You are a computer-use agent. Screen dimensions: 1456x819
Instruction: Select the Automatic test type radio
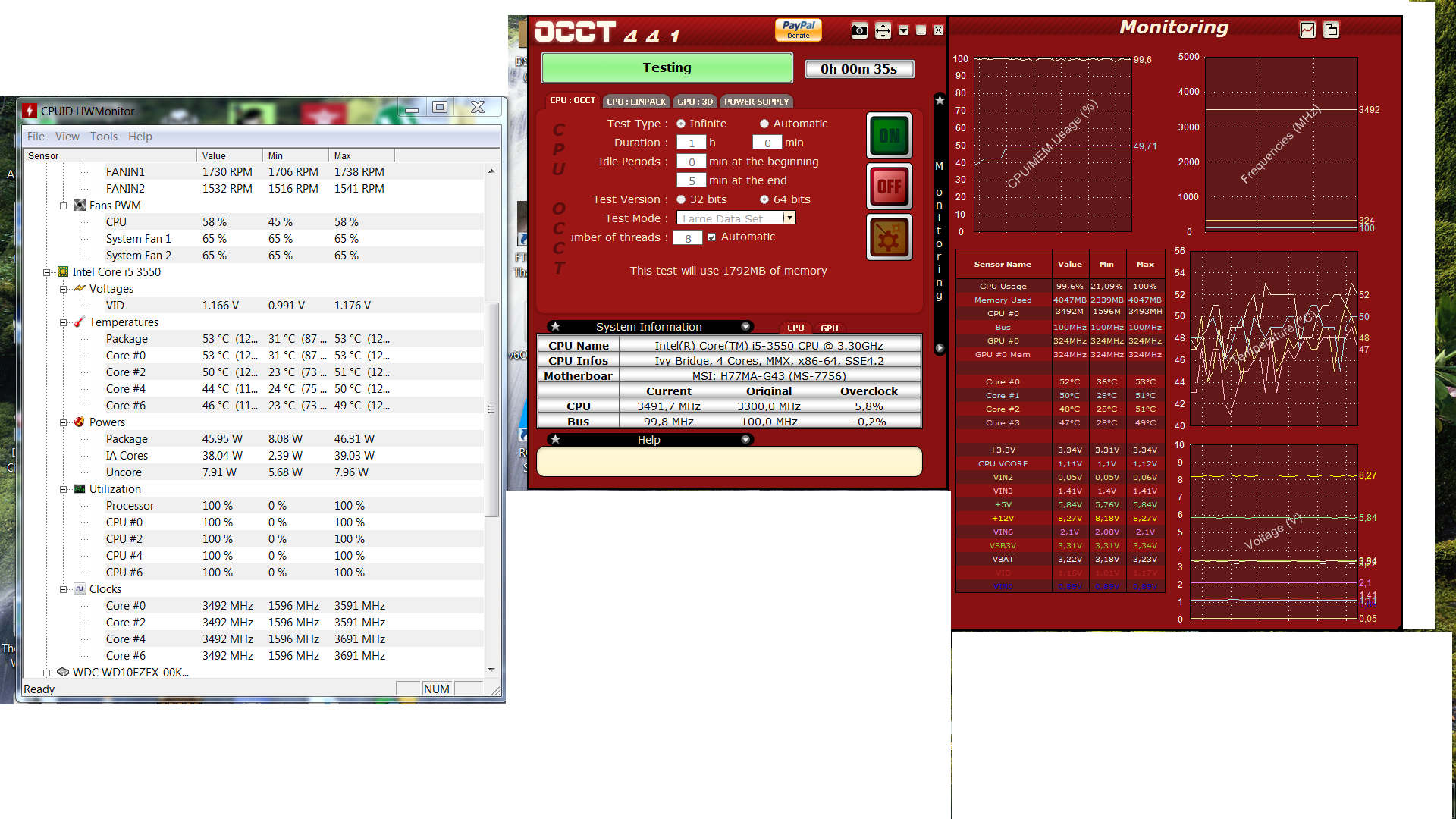coord(764,124)
